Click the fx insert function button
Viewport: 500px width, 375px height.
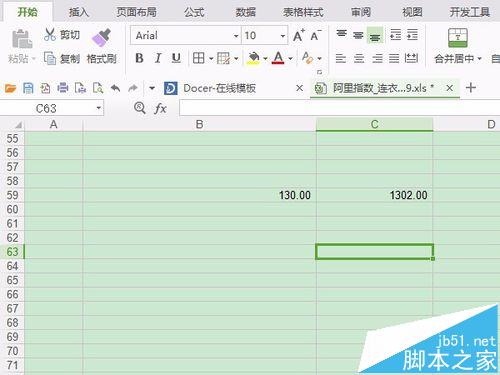click(x=160, y=108)
